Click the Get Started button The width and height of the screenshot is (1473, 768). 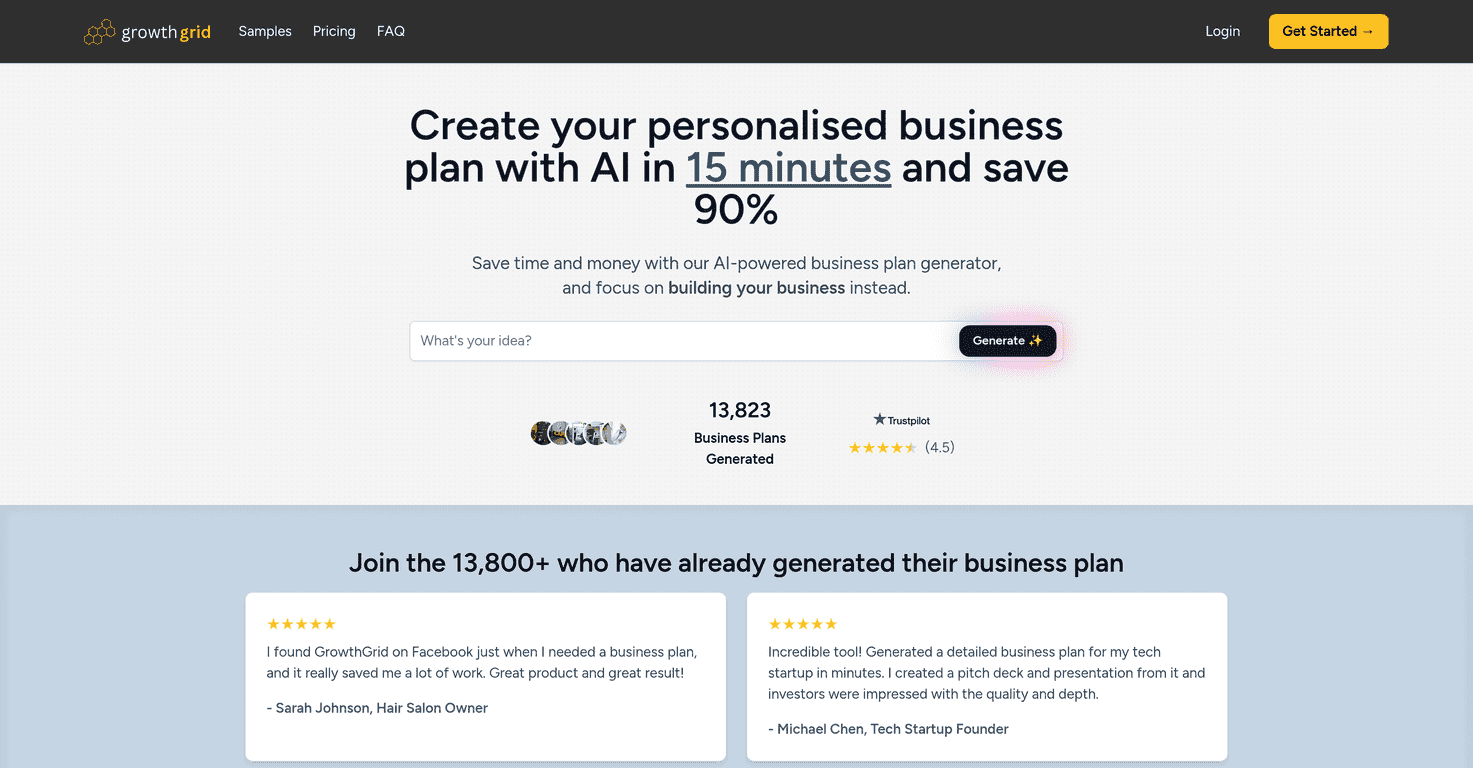(x=1328, y=31)
